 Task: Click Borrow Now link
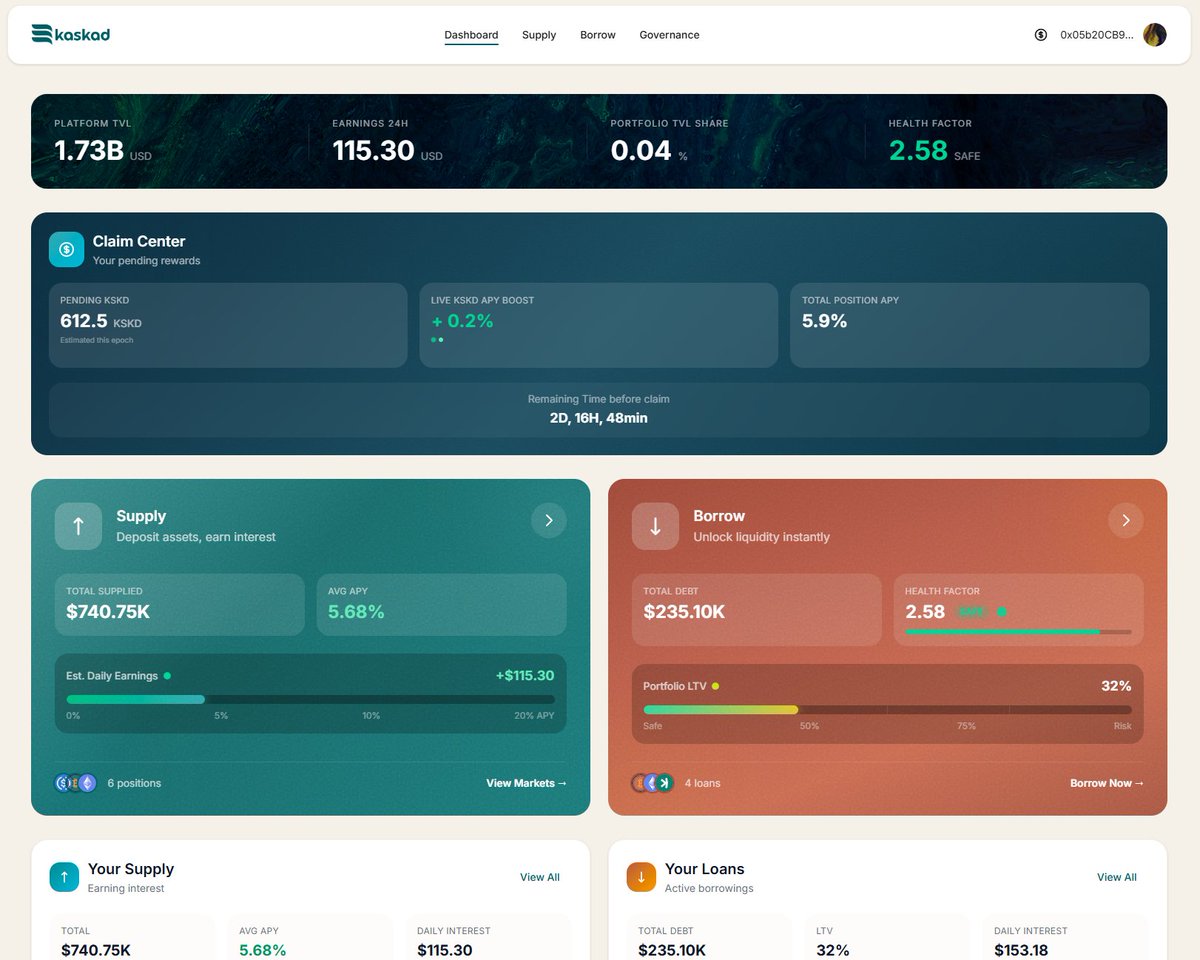pyautogui.click(x=1107, y=783)
